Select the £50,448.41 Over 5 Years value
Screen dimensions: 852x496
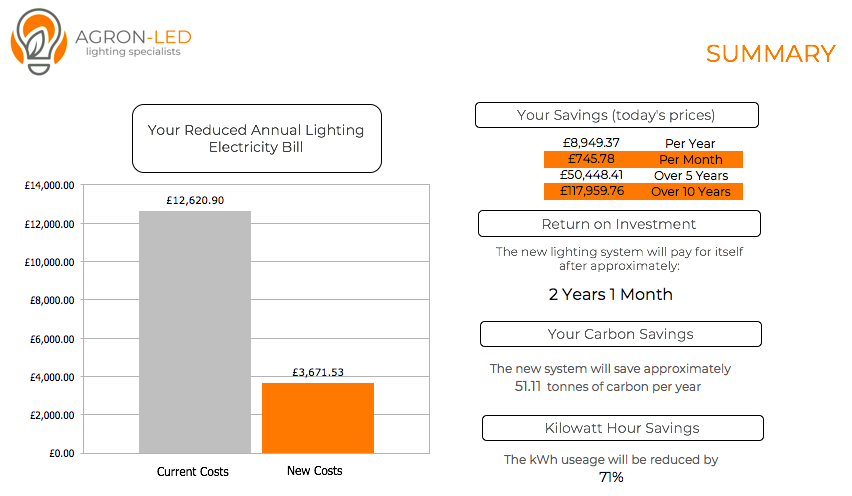point(591,175)
